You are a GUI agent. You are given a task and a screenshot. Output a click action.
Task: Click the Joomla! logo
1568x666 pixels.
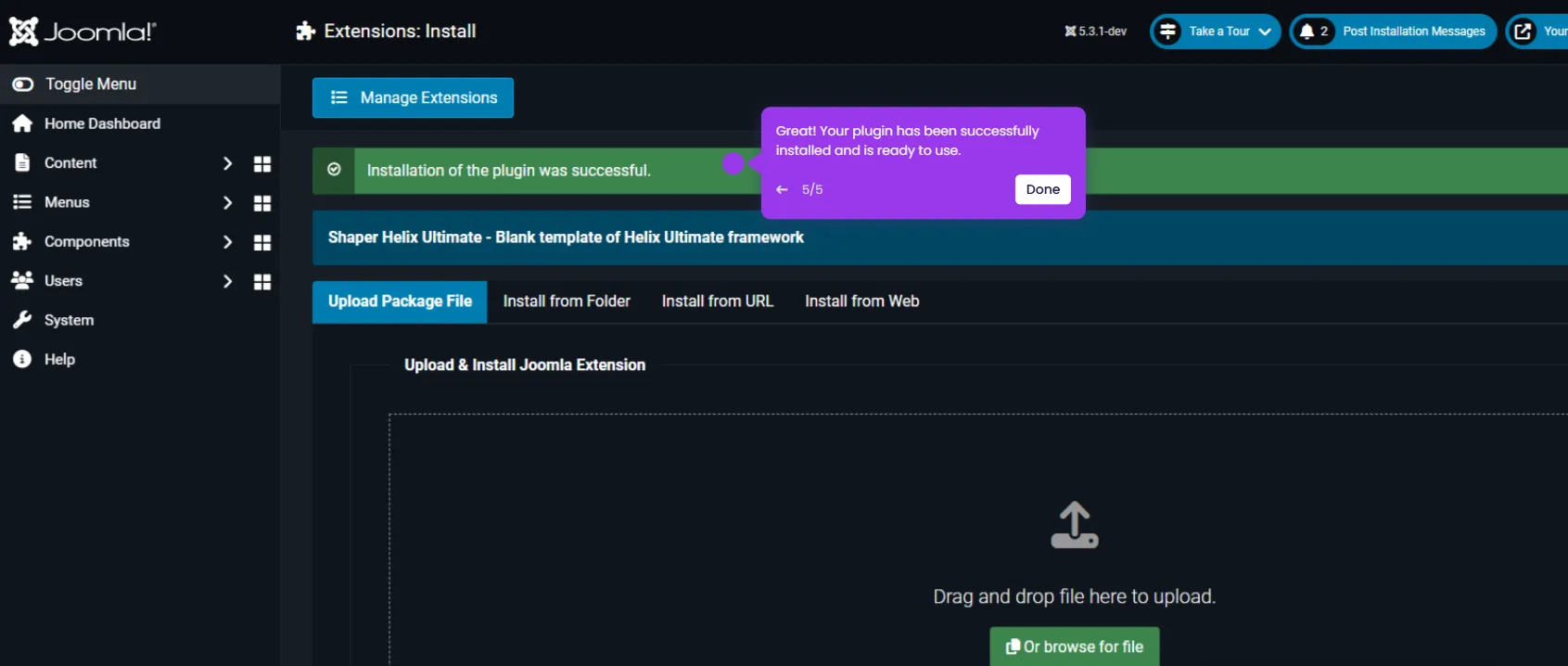[83, 32]
